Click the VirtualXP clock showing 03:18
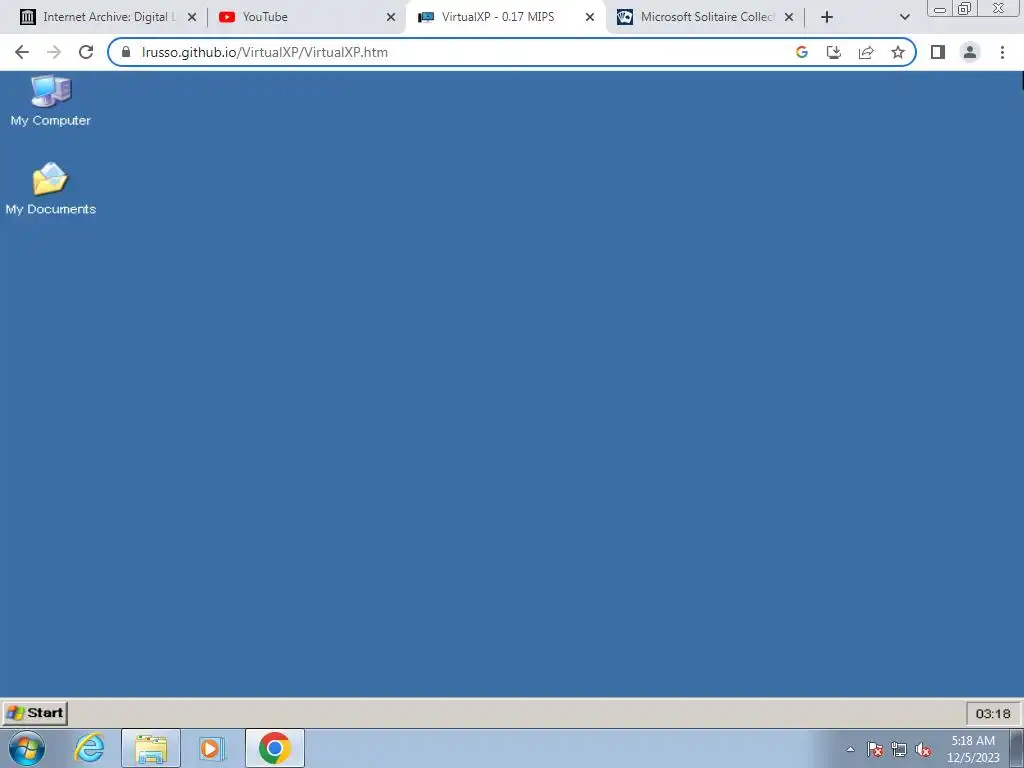The width and height of the screenshot is (1024, 768). tap(993, 714)
